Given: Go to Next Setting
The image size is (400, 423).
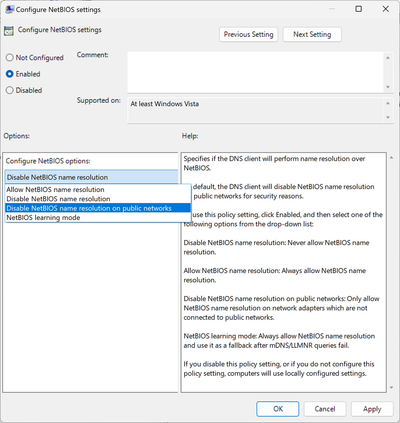Looking at the screenshot, I should pos(312,34).
